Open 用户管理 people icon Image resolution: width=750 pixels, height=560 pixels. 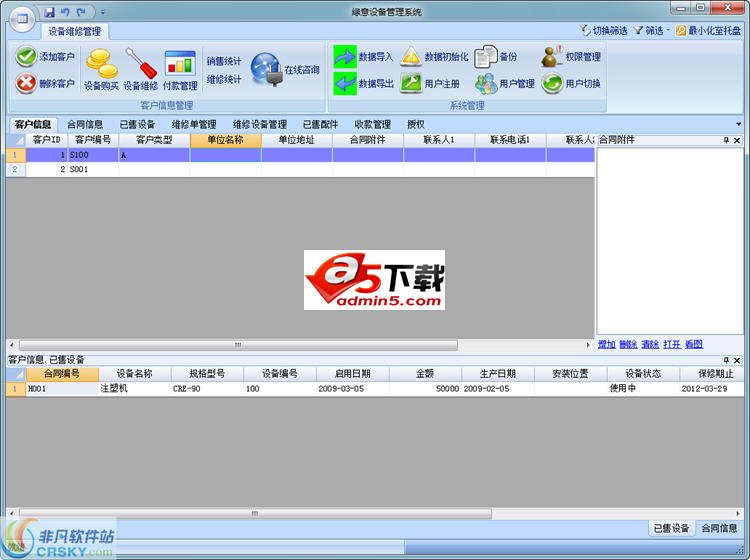tap(485, 83)
